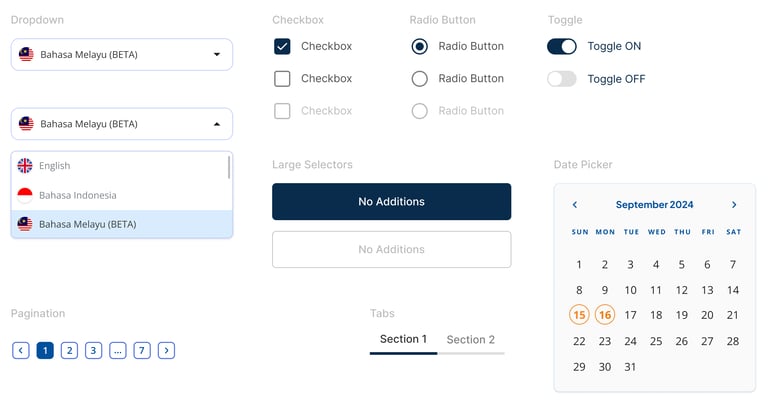Tick the second unchecked Checkbox
This screenshot has width=768, height=406.
coord(282,79)
